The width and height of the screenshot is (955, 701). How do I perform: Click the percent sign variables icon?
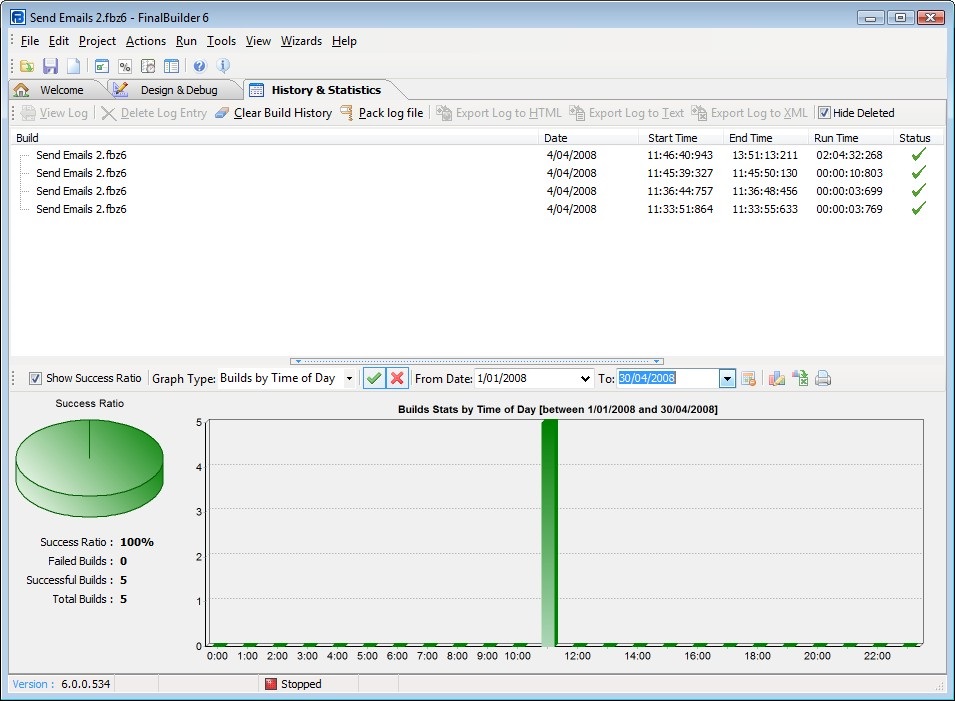click(125, 66)
